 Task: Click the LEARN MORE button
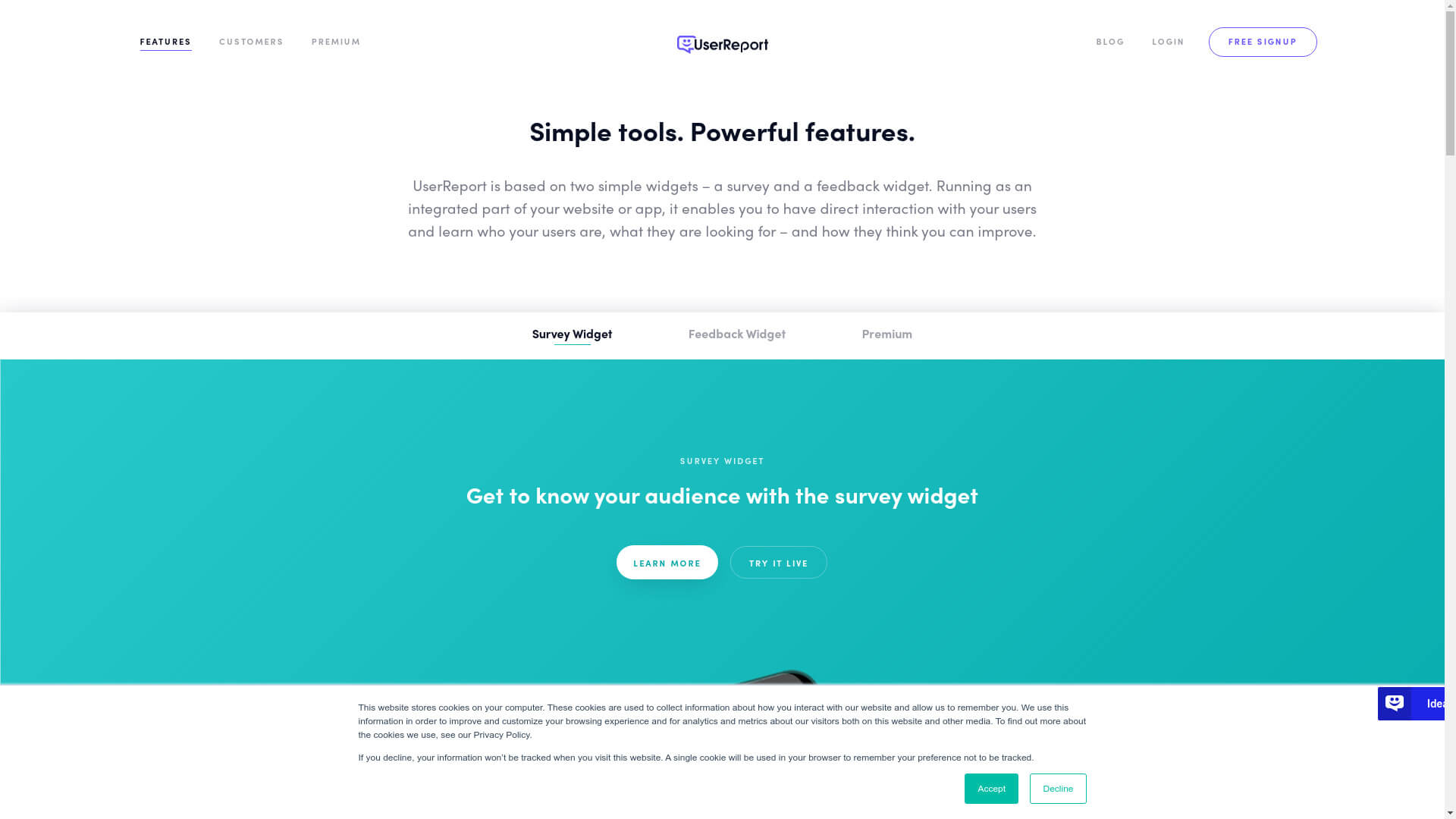tap(666, 562)
